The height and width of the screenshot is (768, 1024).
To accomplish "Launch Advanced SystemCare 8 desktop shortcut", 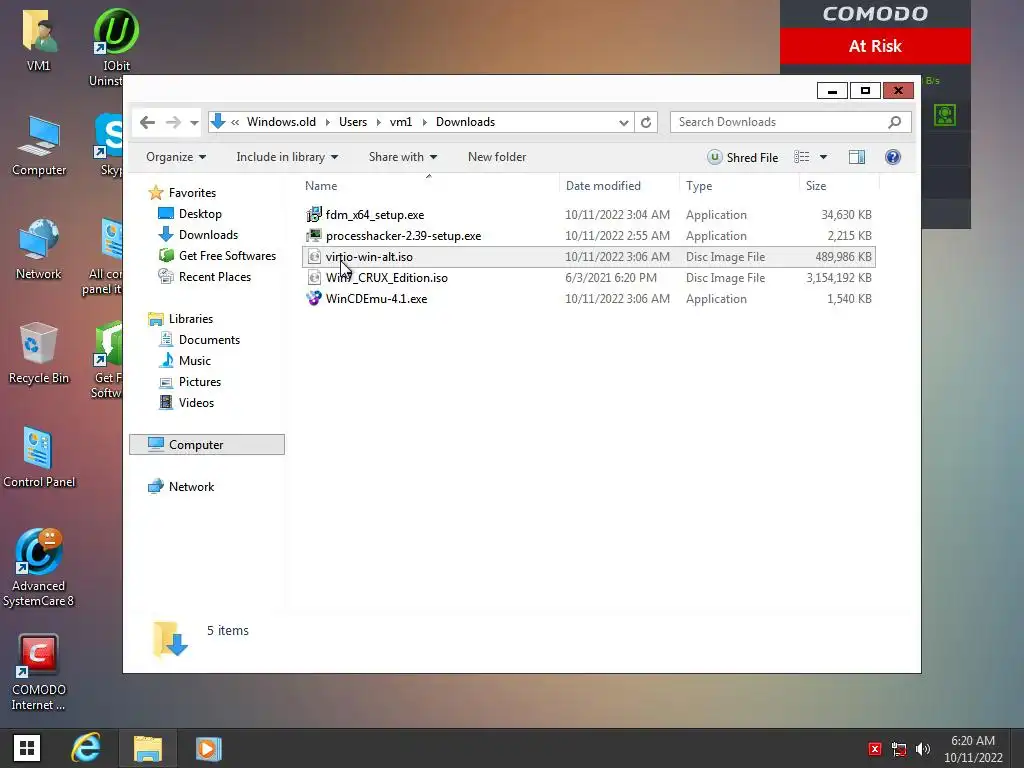I will click(x=39, y=568).
